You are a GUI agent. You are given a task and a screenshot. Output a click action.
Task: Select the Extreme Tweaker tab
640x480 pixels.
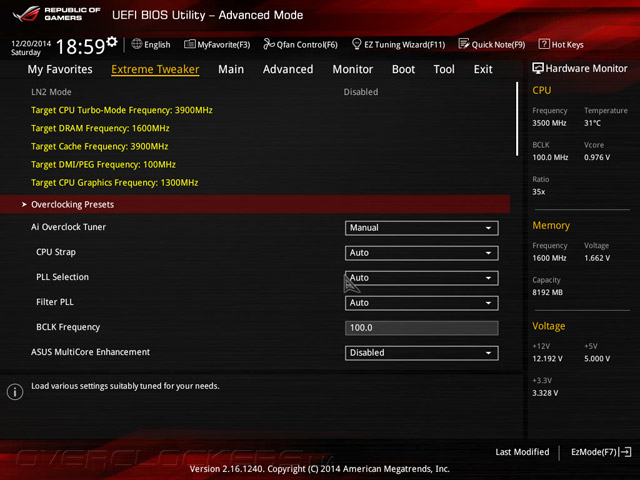(x=155, y=69)
